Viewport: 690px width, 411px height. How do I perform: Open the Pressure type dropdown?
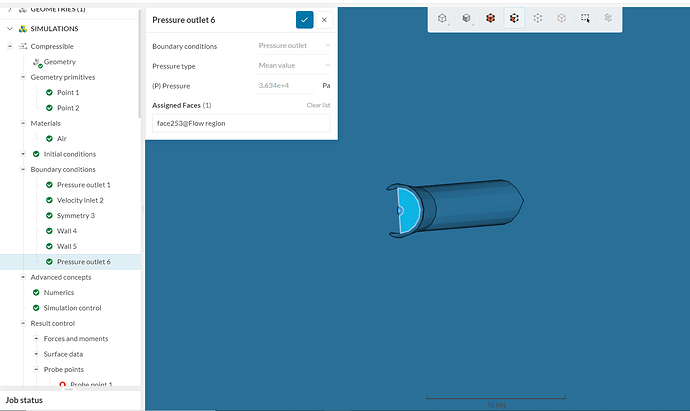(294, 66)
